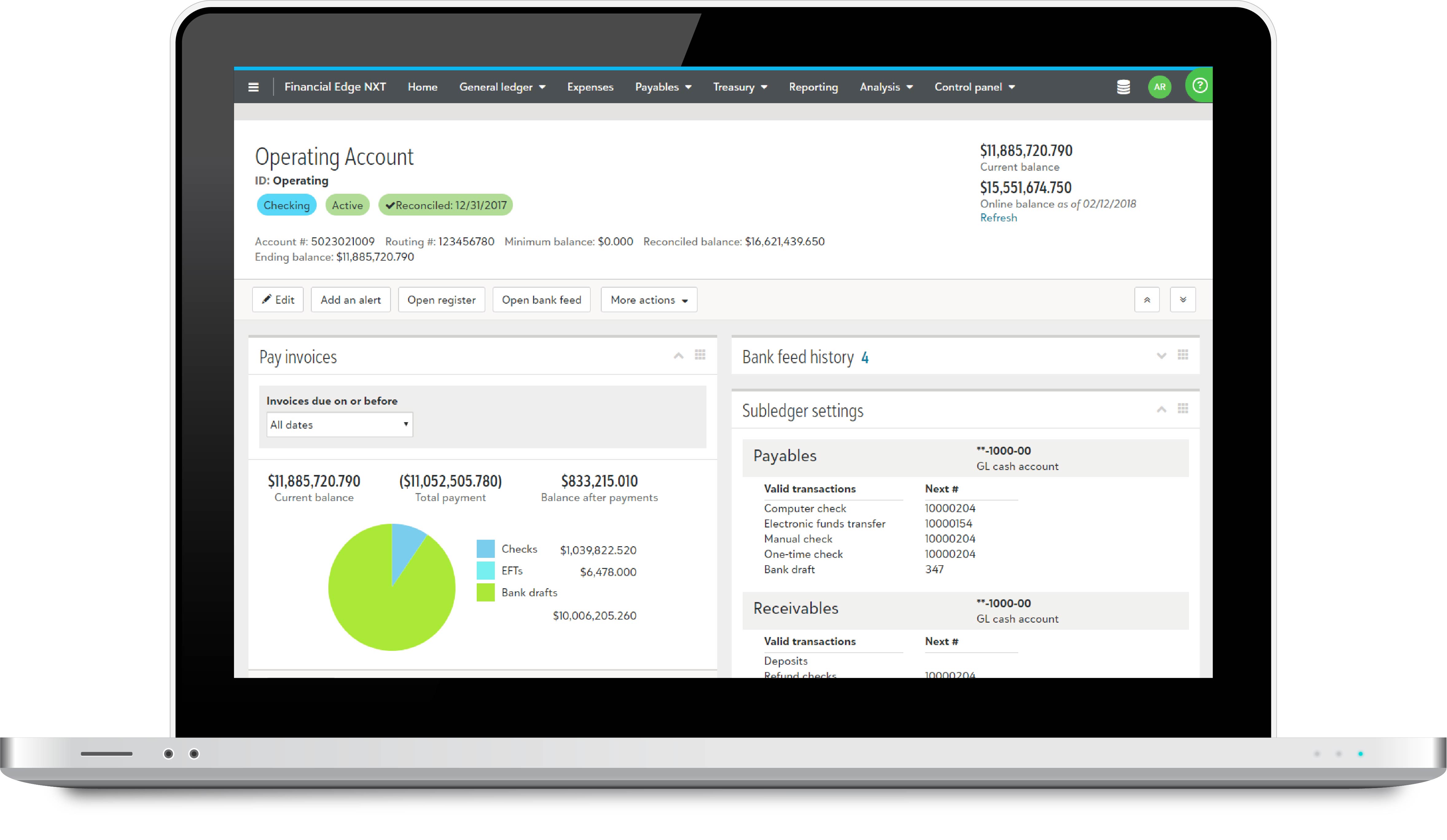
Task: Click routing number 123456780
Action: [466, 242]
